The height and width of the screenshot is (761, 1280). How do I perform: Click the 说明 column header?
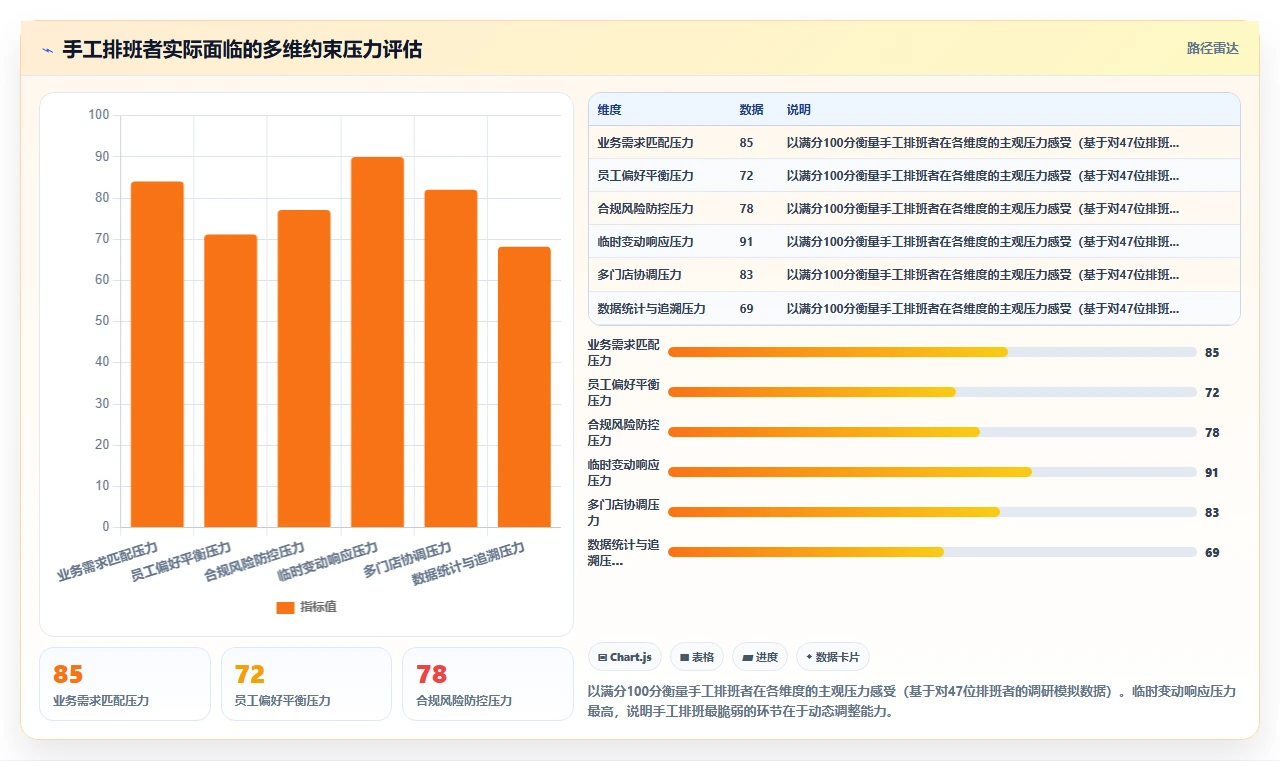click(799, 110)
